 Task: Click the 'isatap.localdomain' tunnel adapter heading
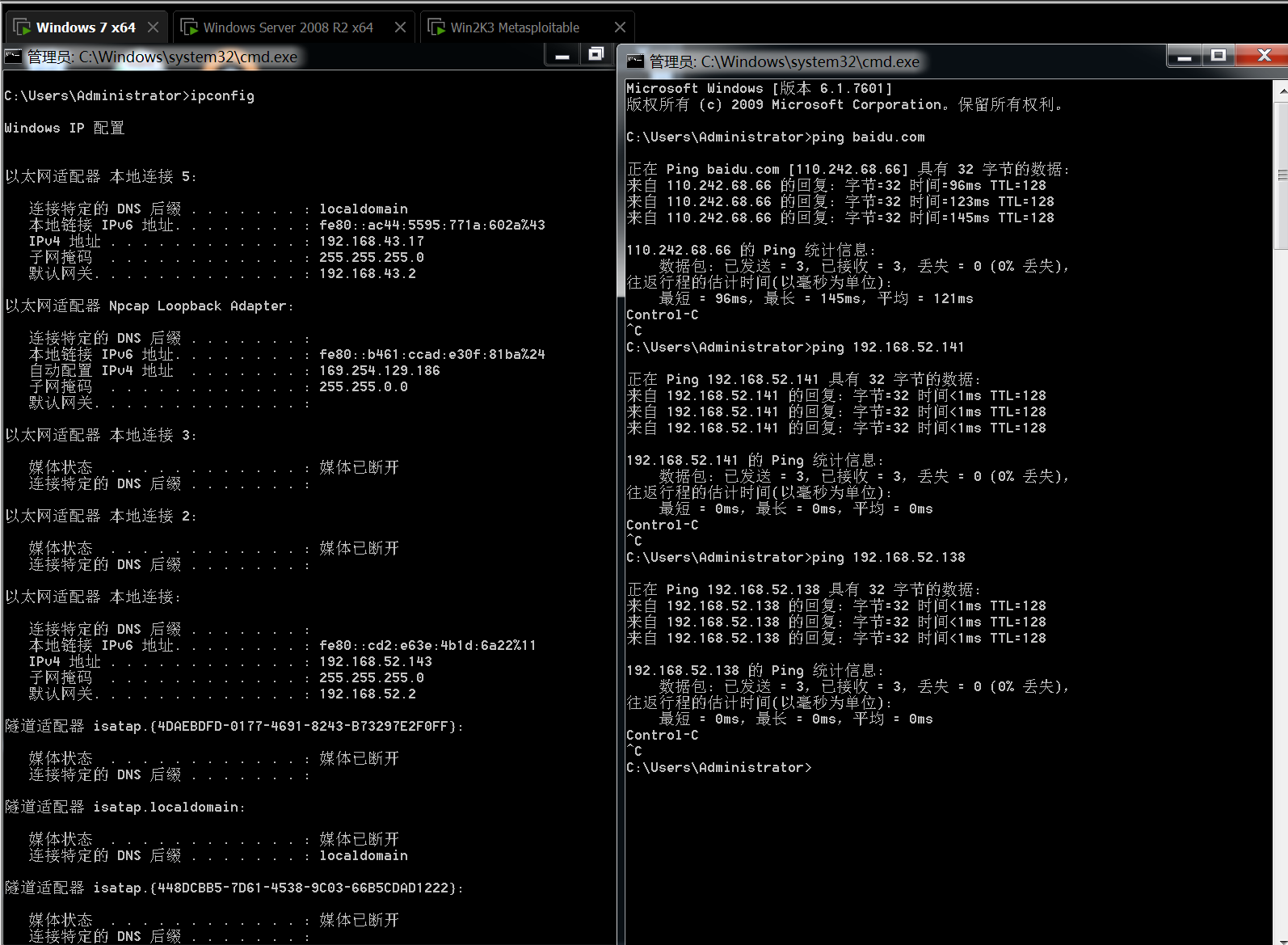[x=125, y=808]
